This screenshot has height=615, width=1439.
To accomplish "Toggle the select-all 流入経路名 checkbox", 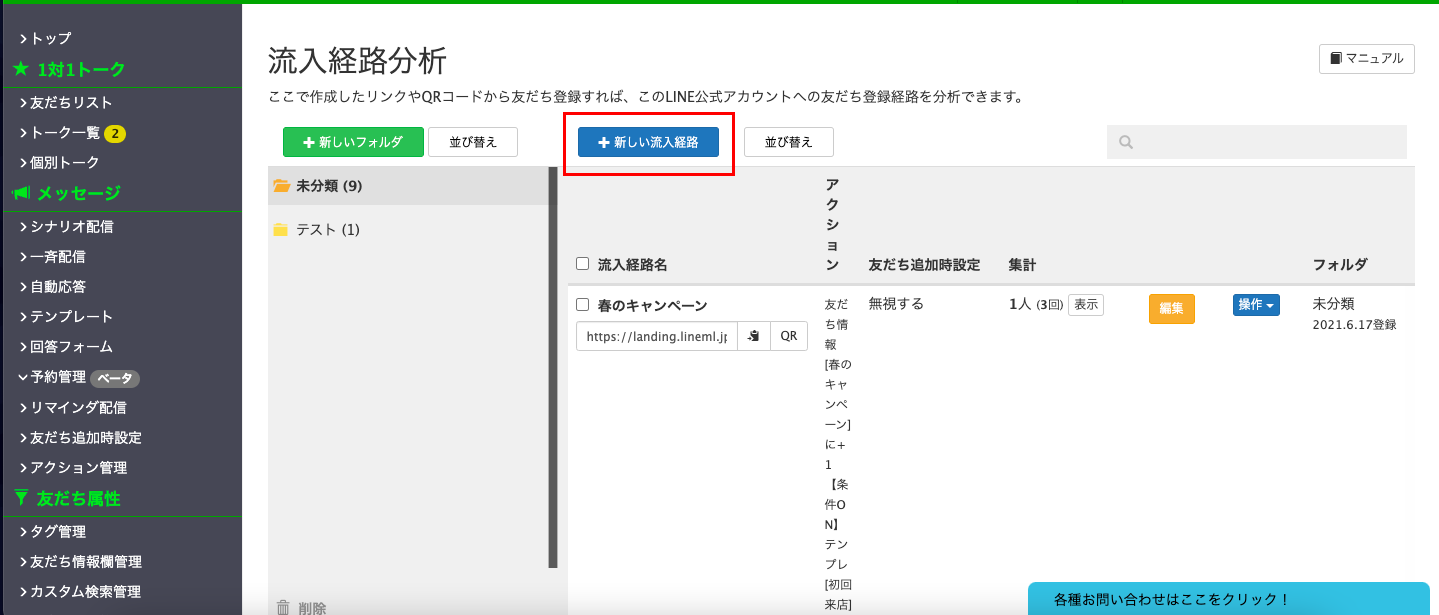I will tap(583, 264).
